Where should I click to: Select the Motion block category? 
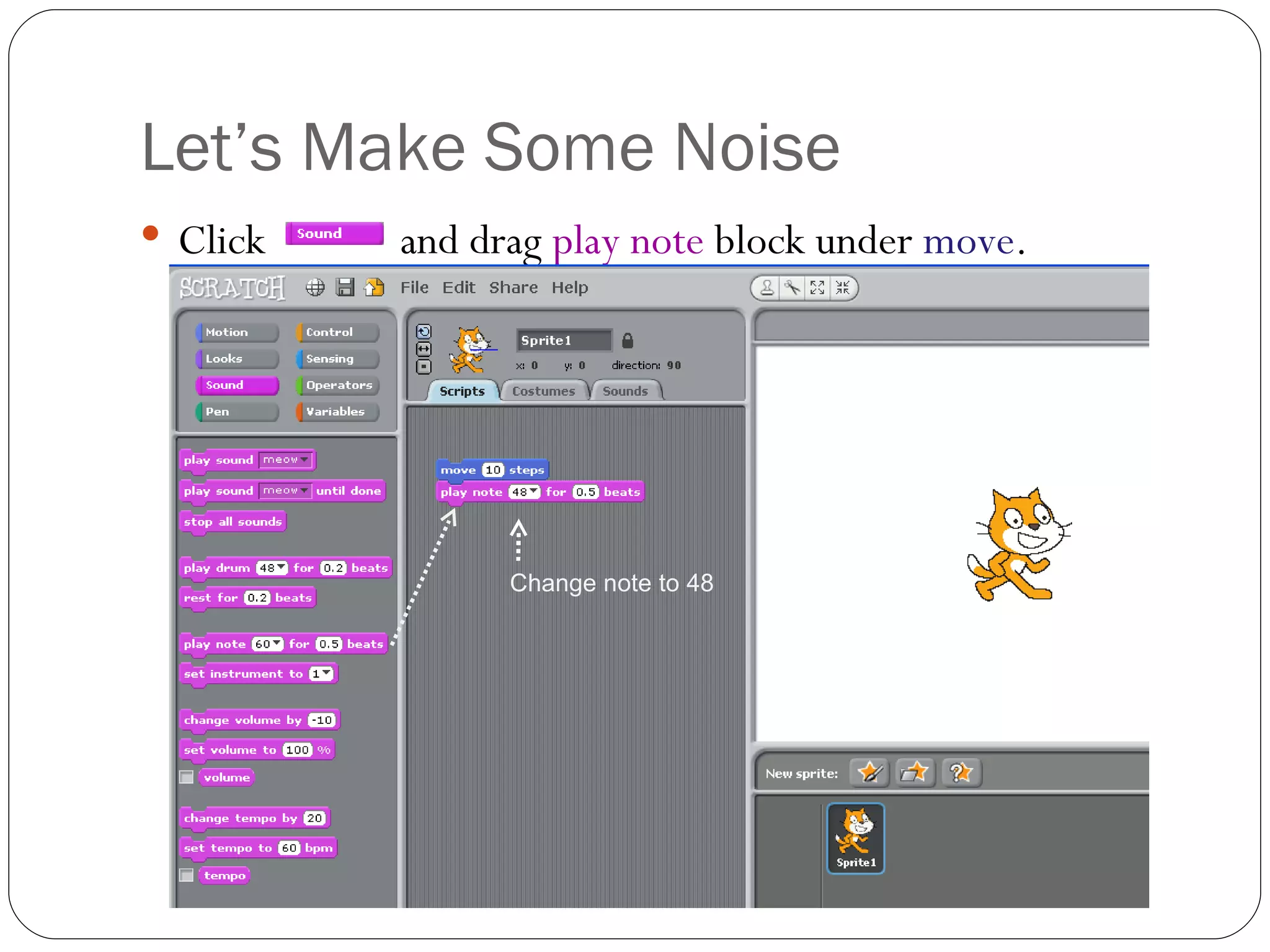click(x=236, y=332)
